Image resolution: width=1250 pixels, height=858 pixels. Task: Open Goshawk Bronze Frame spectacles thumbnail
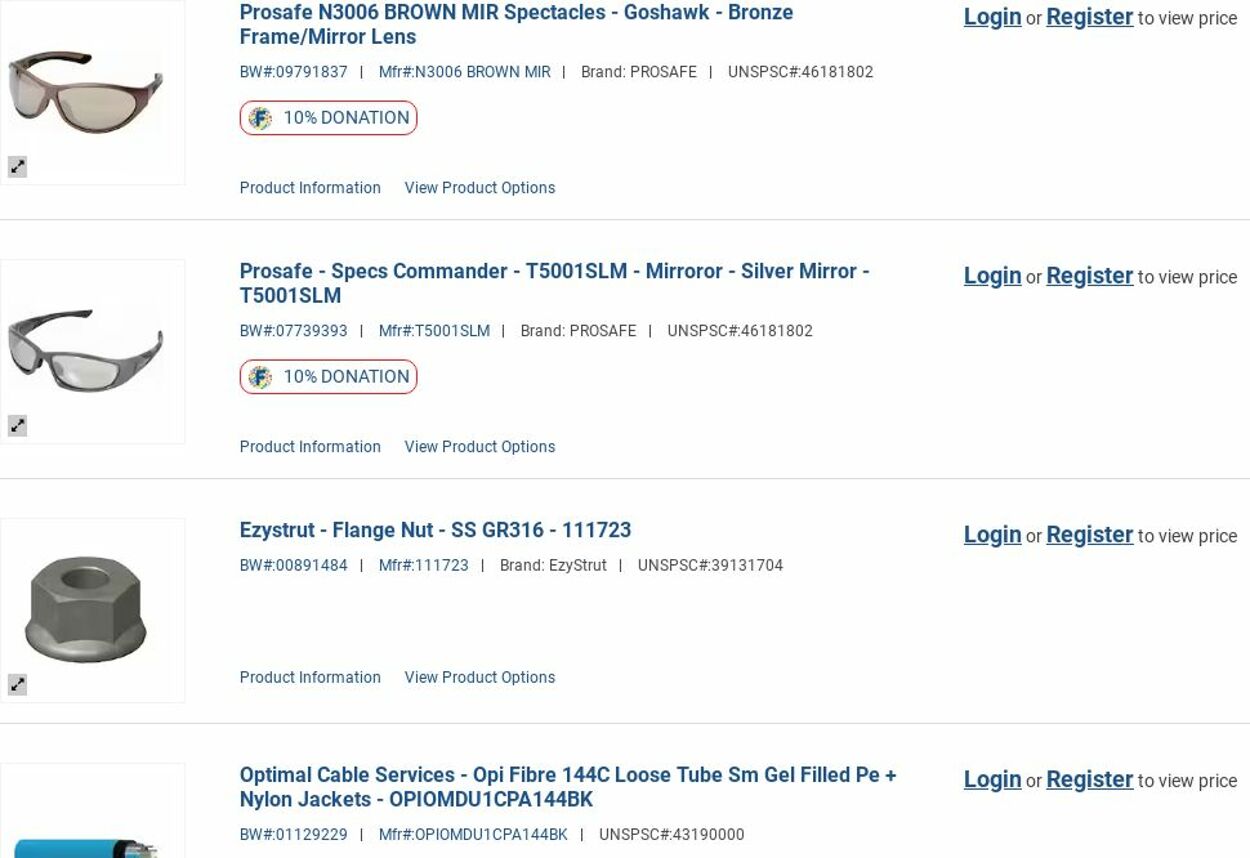tap(86, 90)
